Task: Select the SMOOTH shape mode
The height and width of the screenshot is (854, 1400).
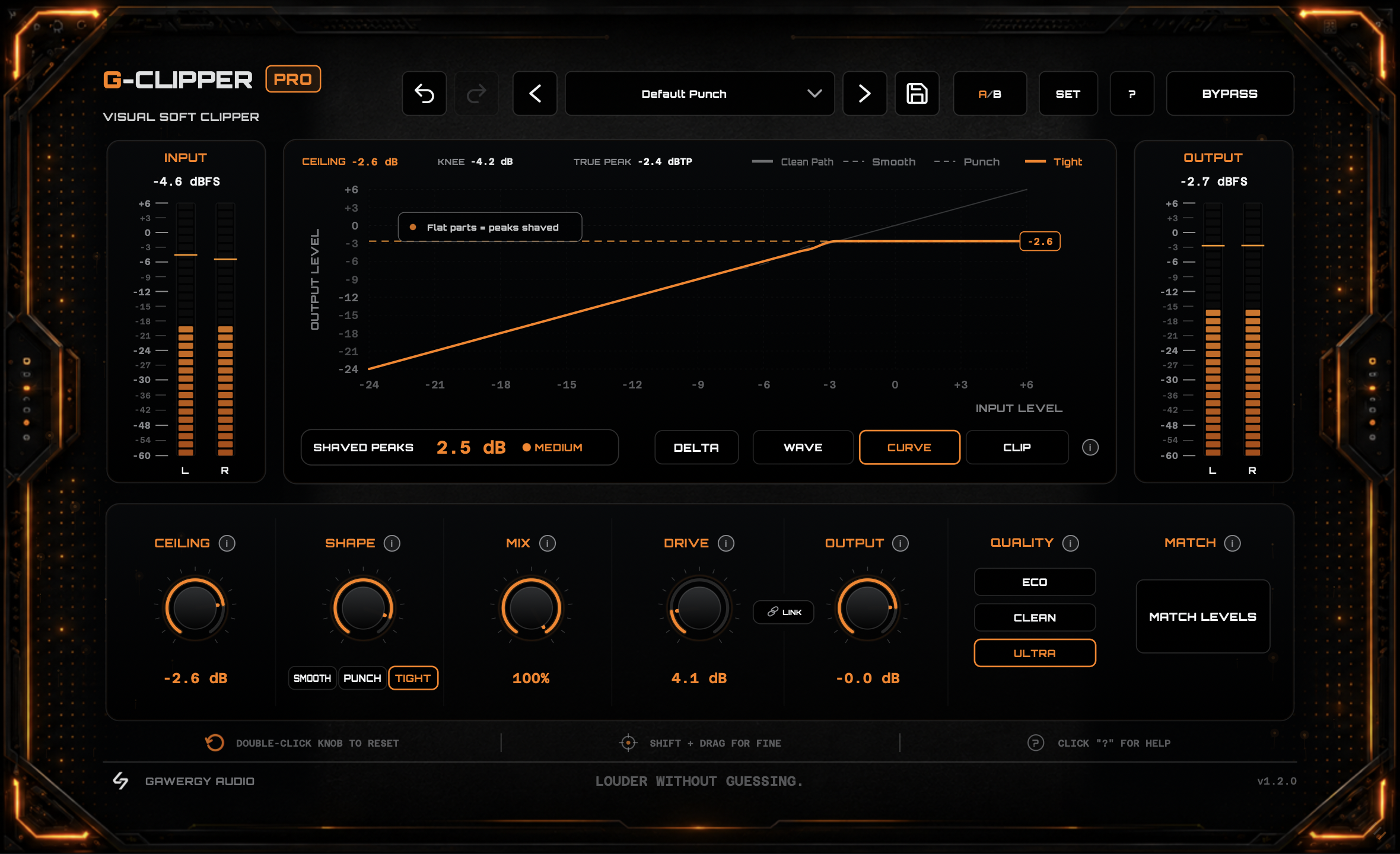Action: [313, 678]
